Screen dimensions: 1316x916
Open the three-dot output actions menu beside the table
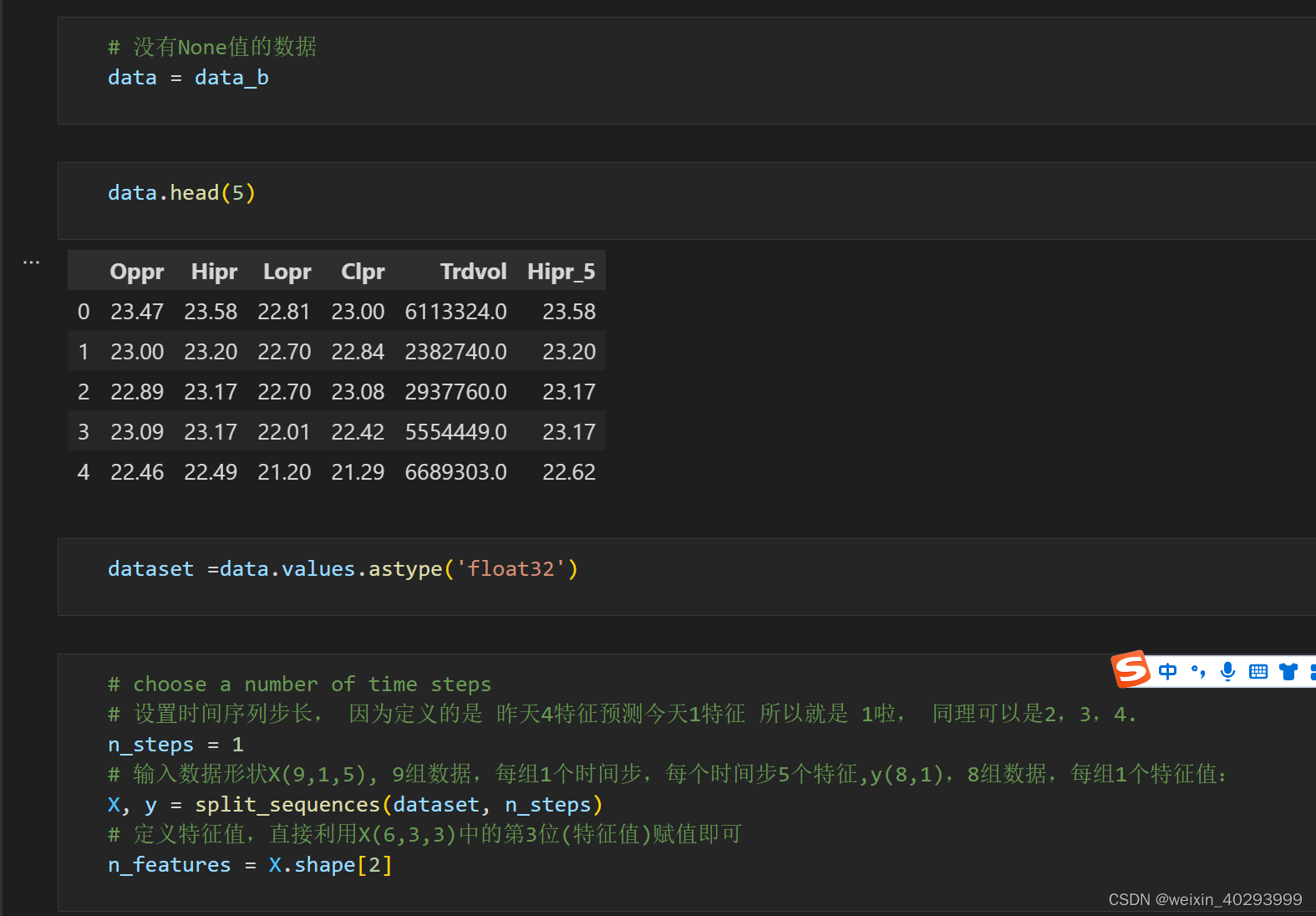click(31, 262)
